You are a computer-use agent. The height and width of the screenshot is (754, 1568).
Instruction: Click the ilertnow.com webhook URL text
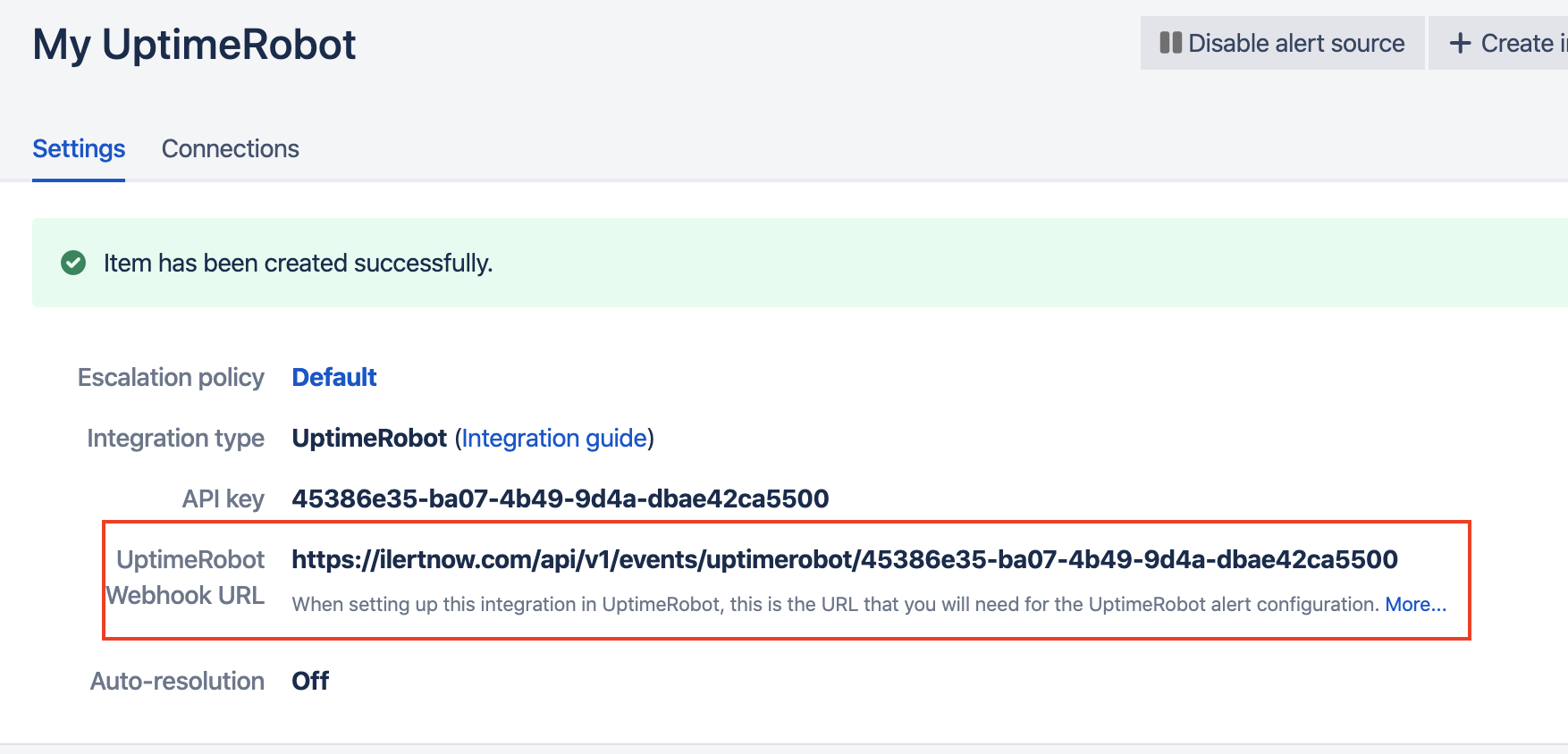tap(845, 559)
